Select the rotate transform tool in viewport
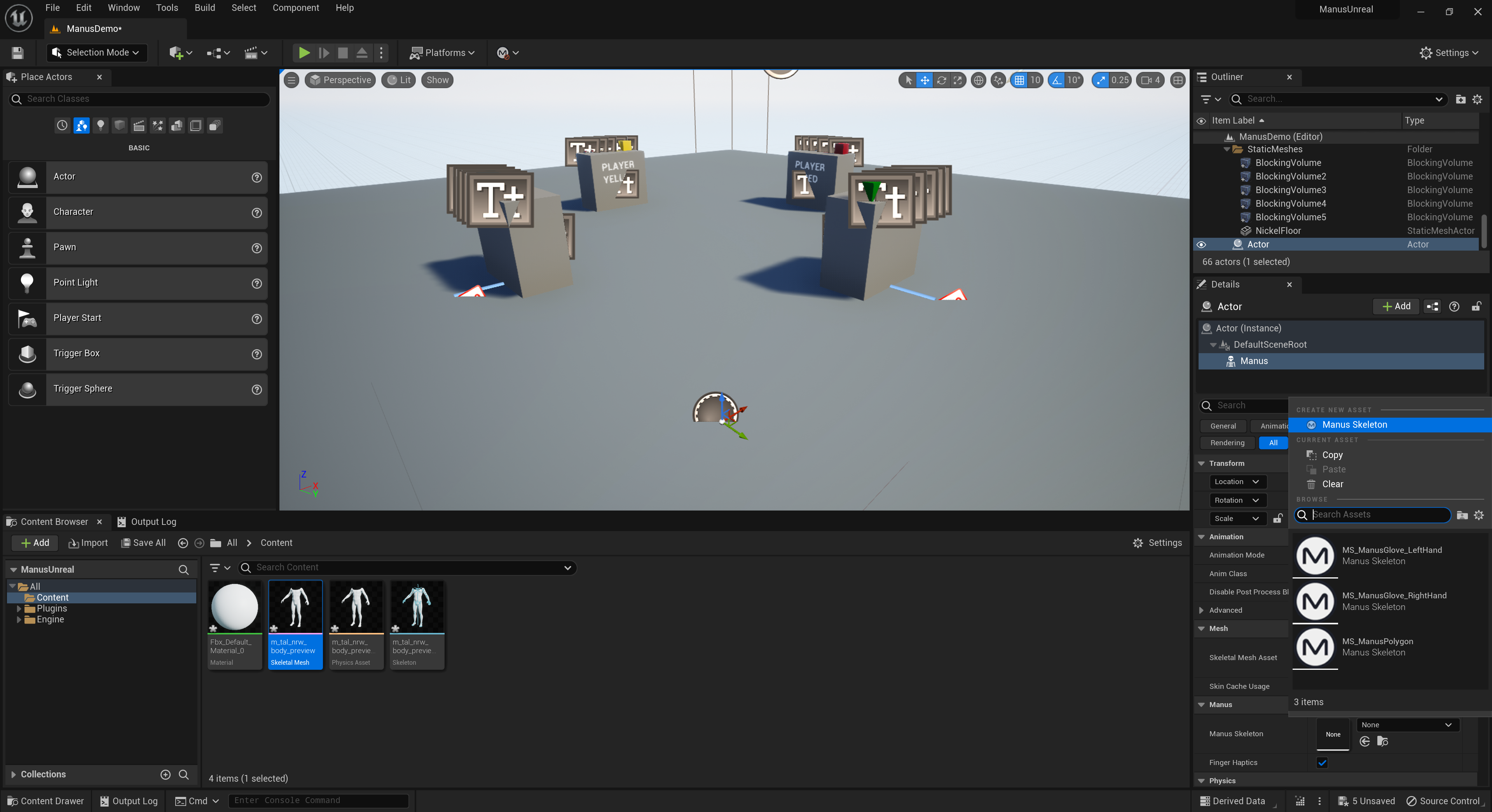 tap(941, 80)
